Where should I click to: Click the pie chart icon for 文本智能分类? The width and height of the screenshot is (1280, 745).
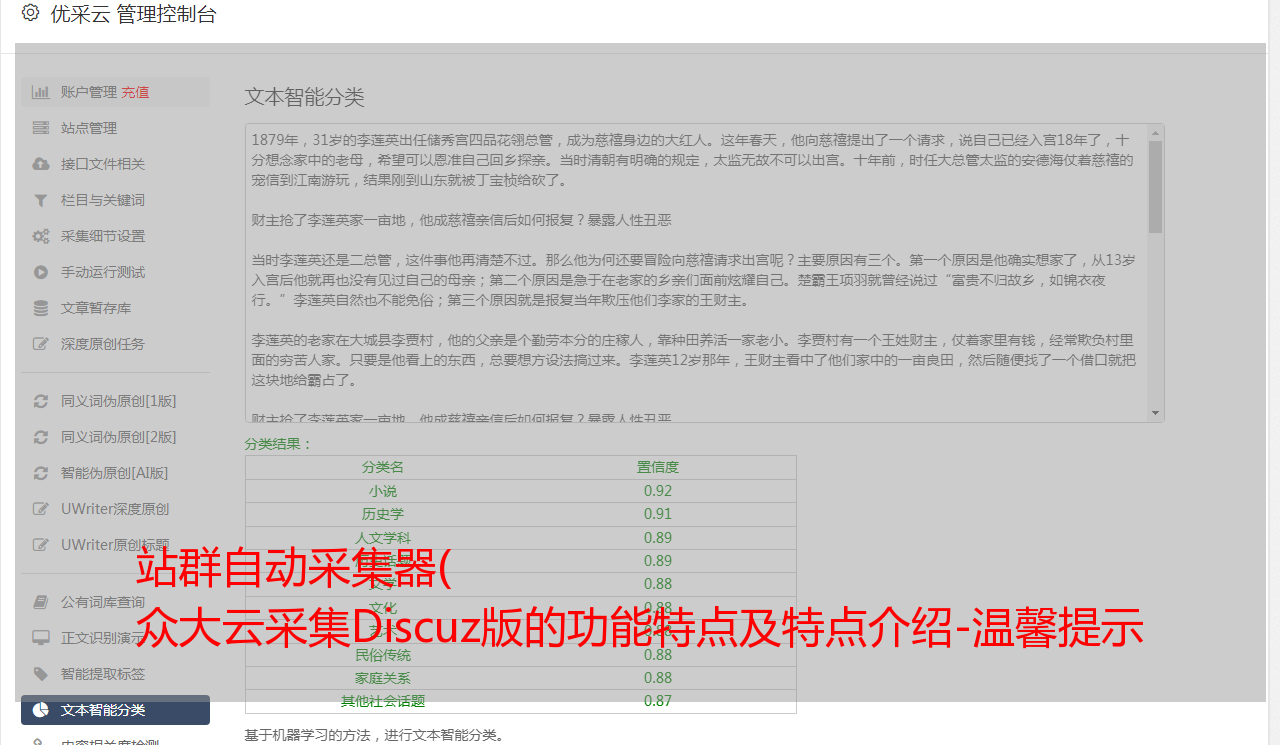[41, 710]
